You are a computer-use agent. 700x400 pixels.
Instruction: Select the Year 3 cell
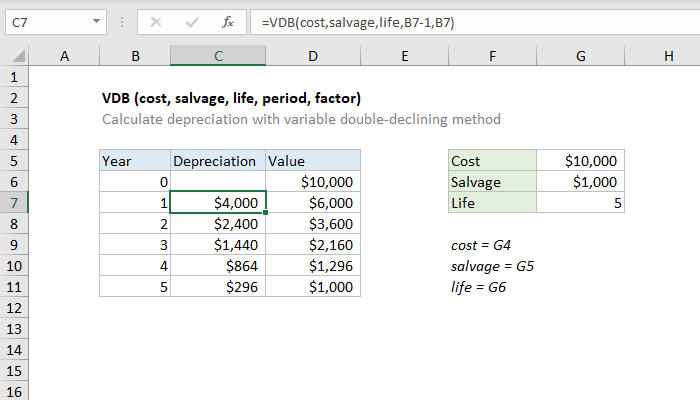point(135,245)
